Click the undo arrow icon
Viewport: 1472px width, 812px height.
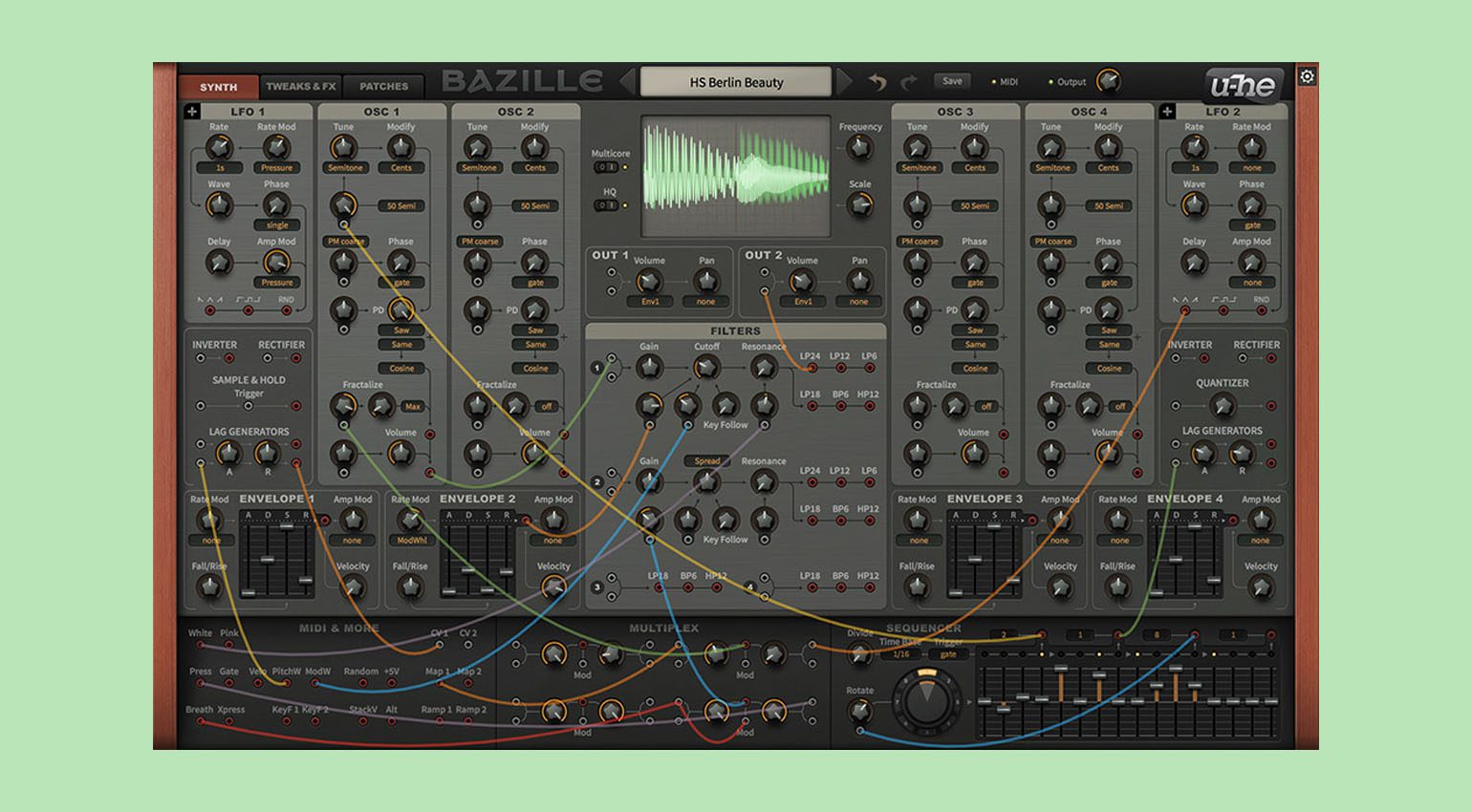tap(877, 82)
